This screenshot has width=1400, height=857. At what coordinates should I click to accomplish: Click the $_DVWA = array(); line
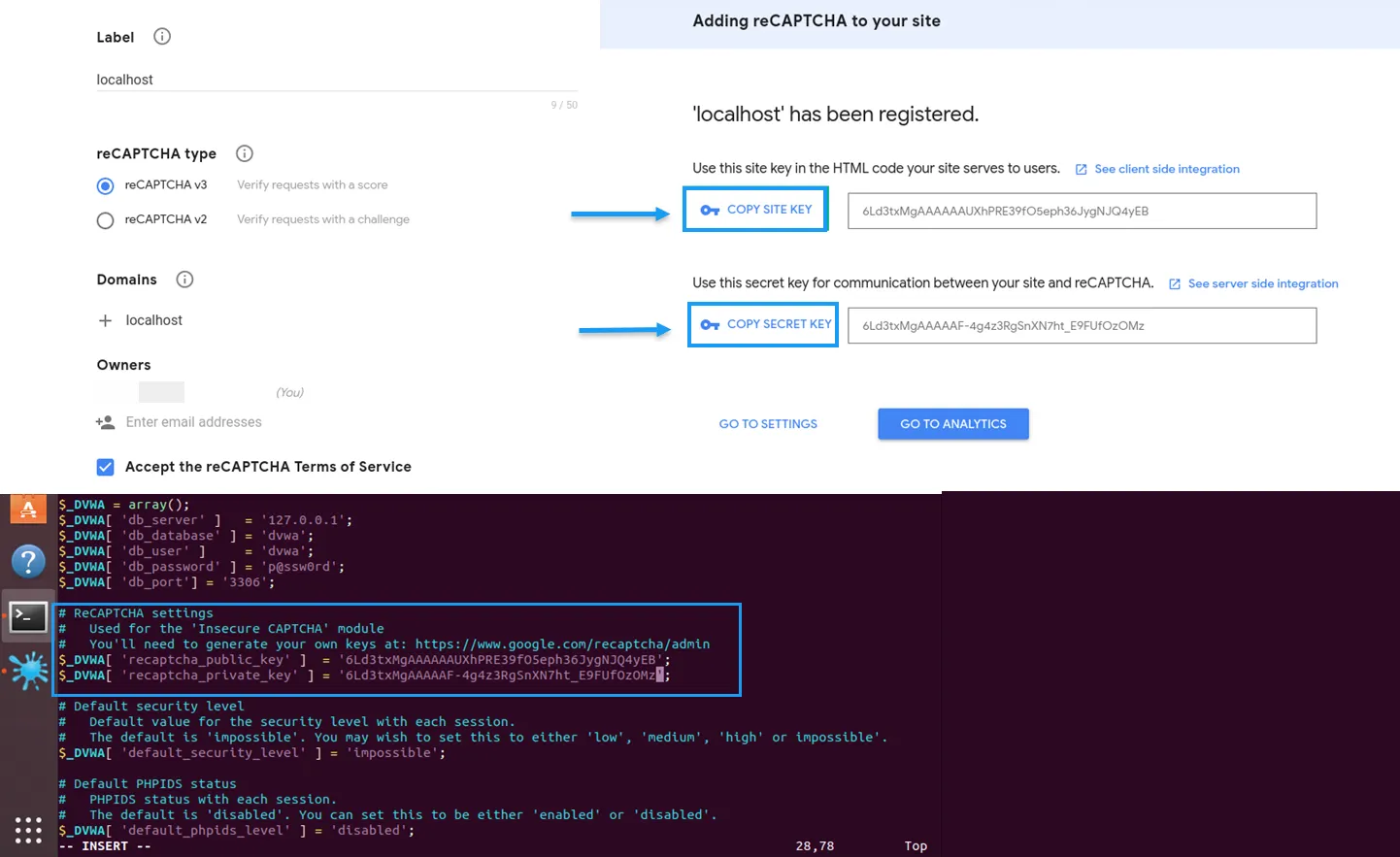click(124, 505)
